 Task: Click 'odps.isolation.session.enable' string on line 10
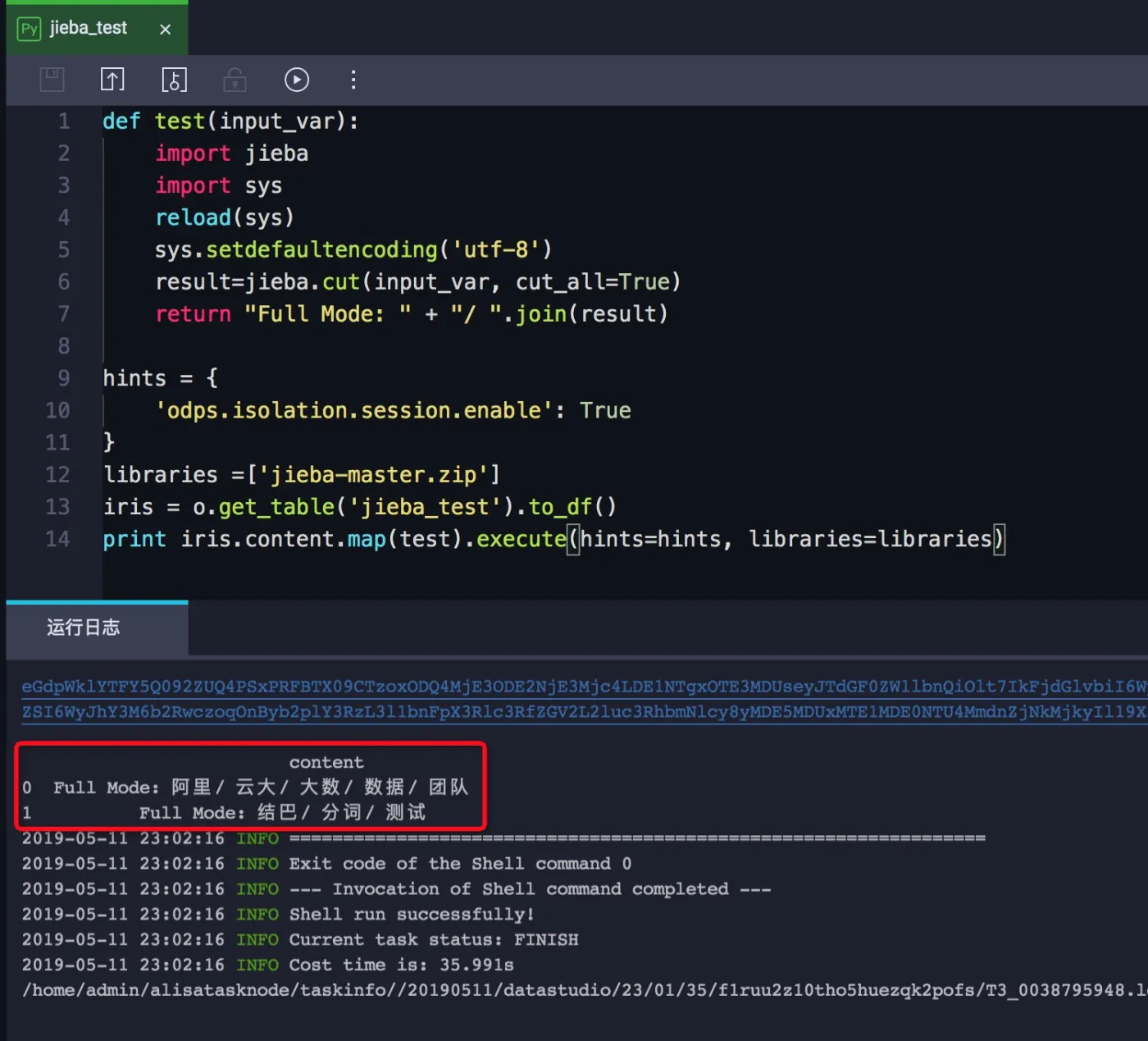(354, 410)
